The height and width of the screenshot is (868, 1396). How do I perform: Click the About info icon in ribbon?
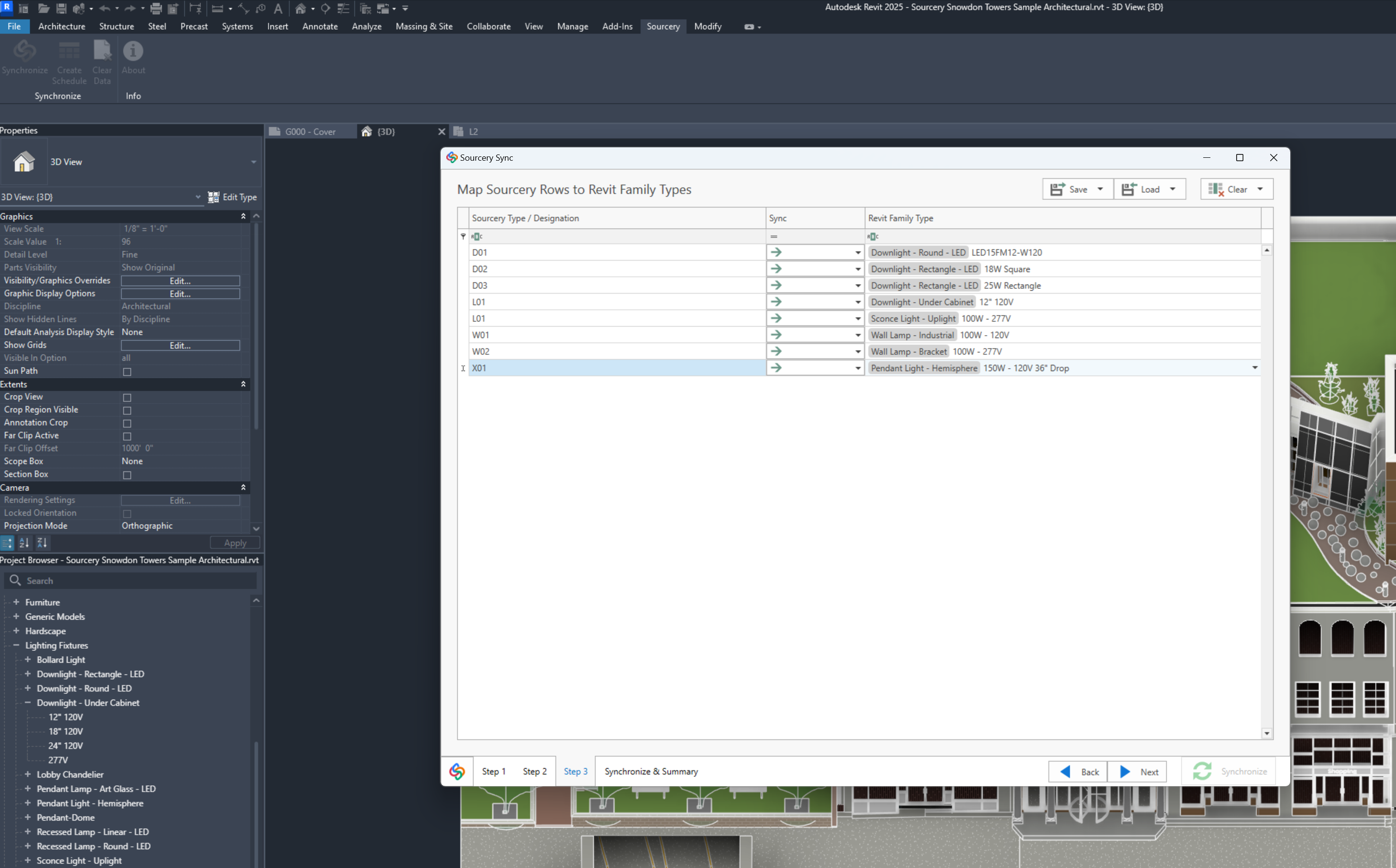[x=133, y=52]
